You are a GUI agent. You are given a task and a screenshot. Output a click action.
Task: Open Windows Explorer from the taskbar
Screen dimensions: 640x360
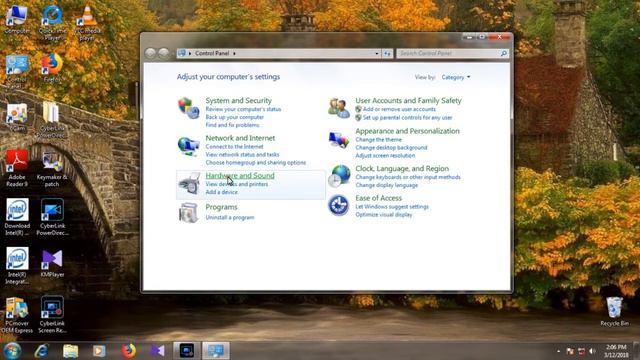pyautogui.click(x=71, y=351)
